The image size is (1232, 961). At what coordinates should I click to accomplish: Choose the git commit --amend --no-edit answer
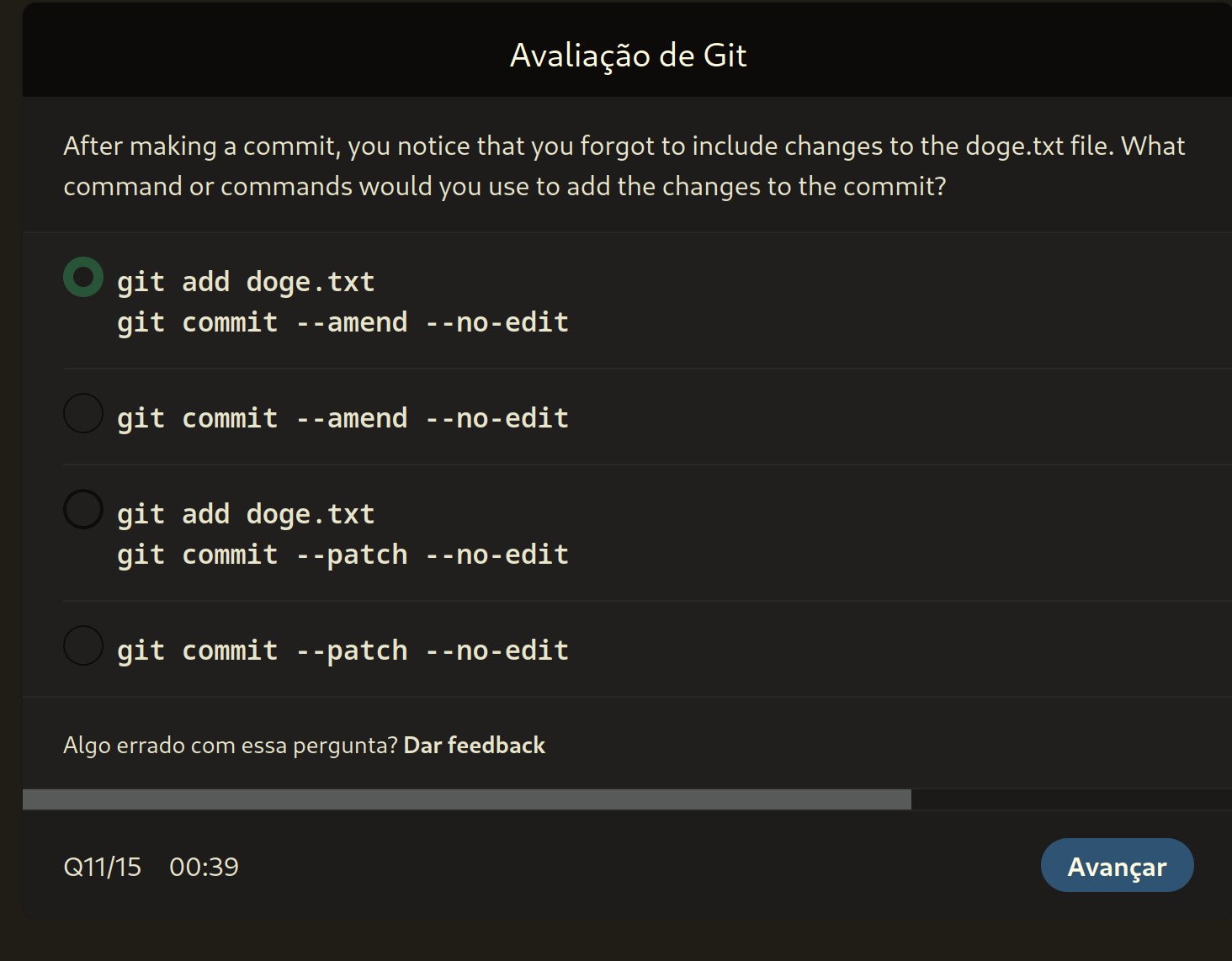pyautogui.click(x=341, y=417)
